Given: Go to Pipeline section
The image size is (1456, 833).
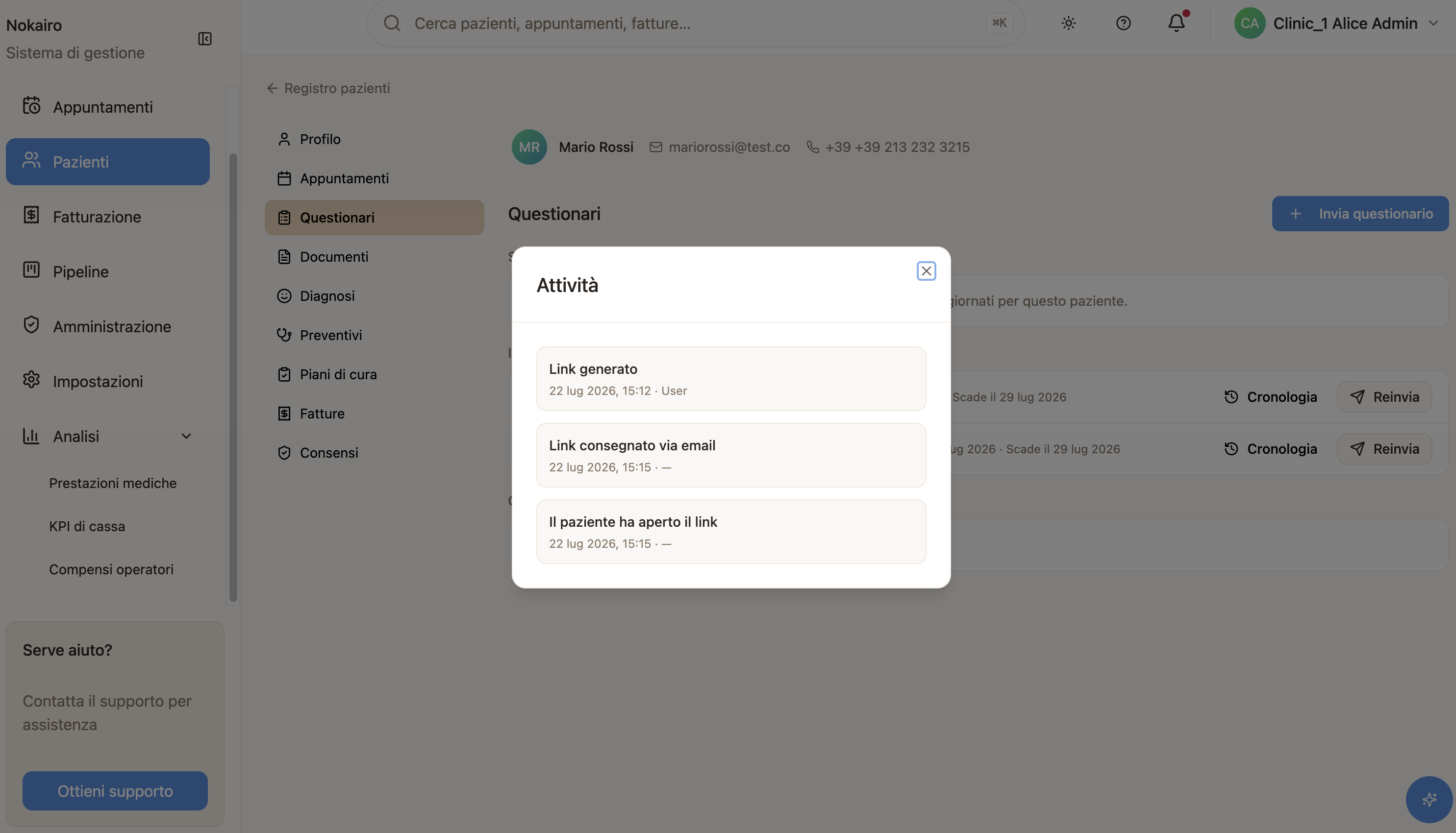Looking at the screenshot, I should (x=107, y=272).
